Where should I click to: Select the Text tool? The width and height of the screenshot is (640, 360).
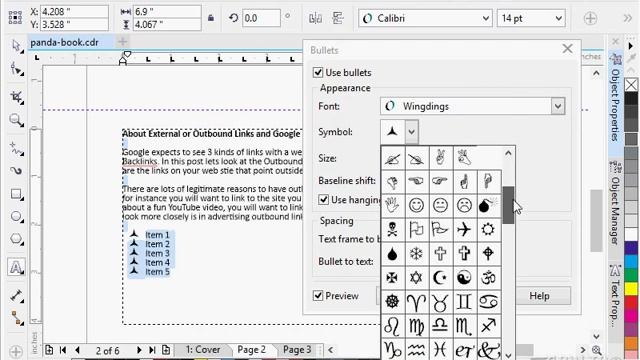pos(16,267)
